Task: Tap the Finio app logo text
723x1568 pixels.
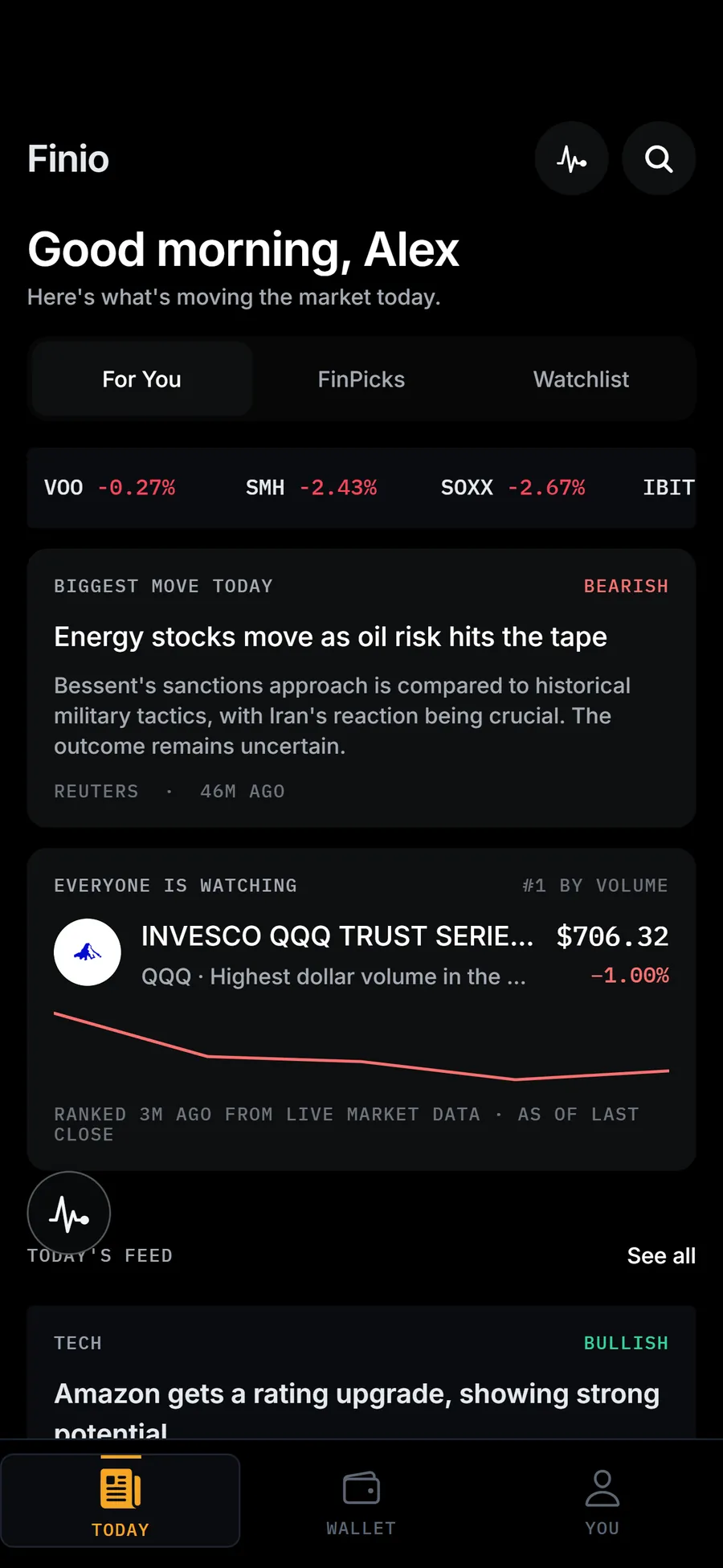Action: pos(68,158)
